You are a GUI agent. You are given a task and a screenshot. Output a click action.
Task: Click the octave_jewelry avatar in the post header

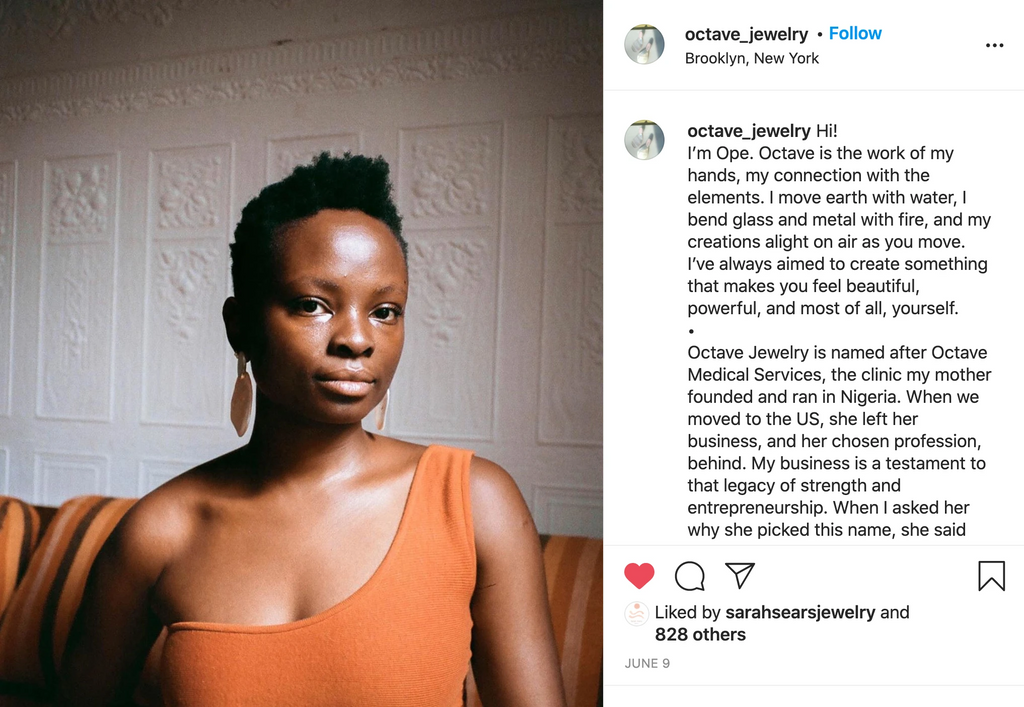click(645, 44)
